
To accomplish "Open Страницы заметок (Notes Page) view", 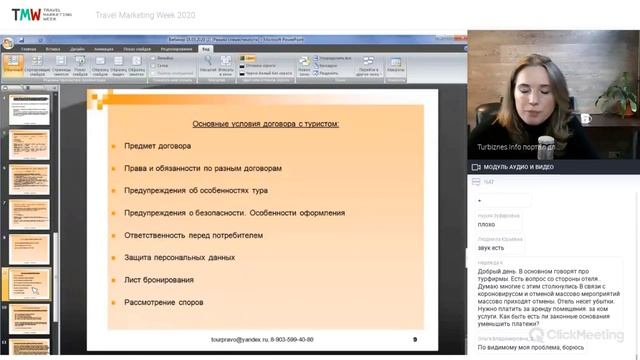I will pyautogui.click(x=61, y=65).
